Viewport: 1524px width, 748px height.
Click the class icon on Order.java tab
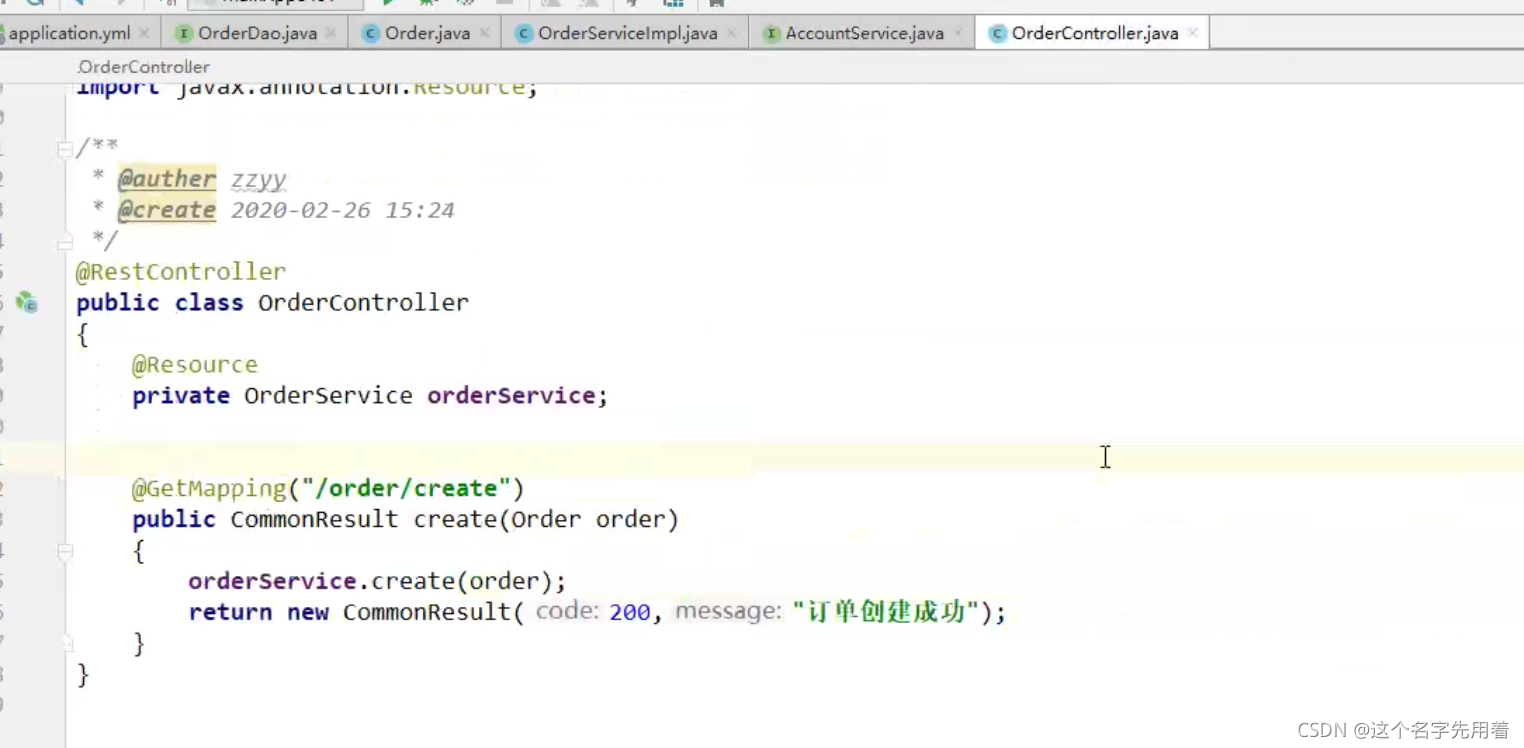[x=371, y=33]
